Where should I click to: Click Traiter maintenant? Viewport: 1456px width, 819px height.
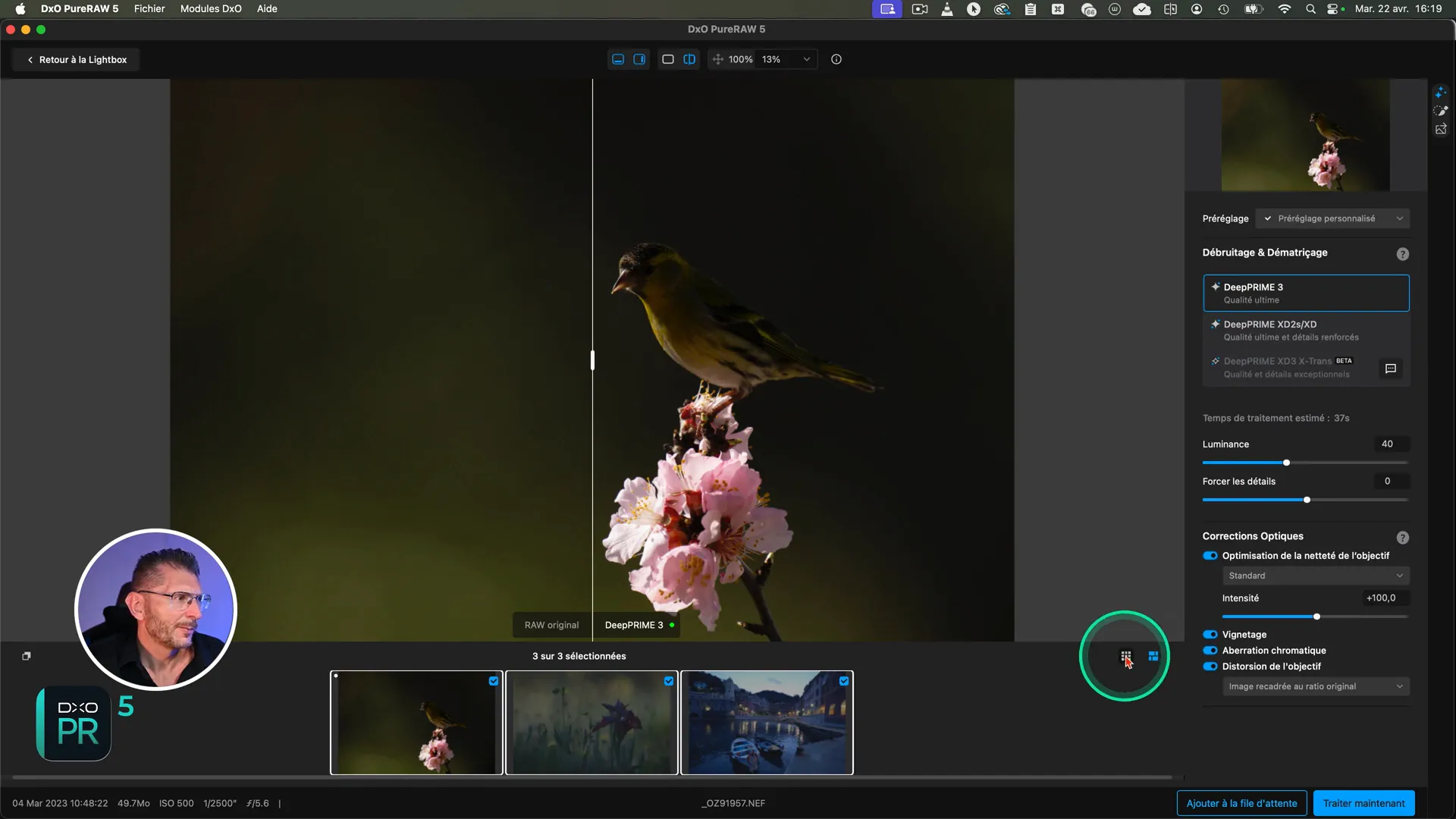[1363, 803]
